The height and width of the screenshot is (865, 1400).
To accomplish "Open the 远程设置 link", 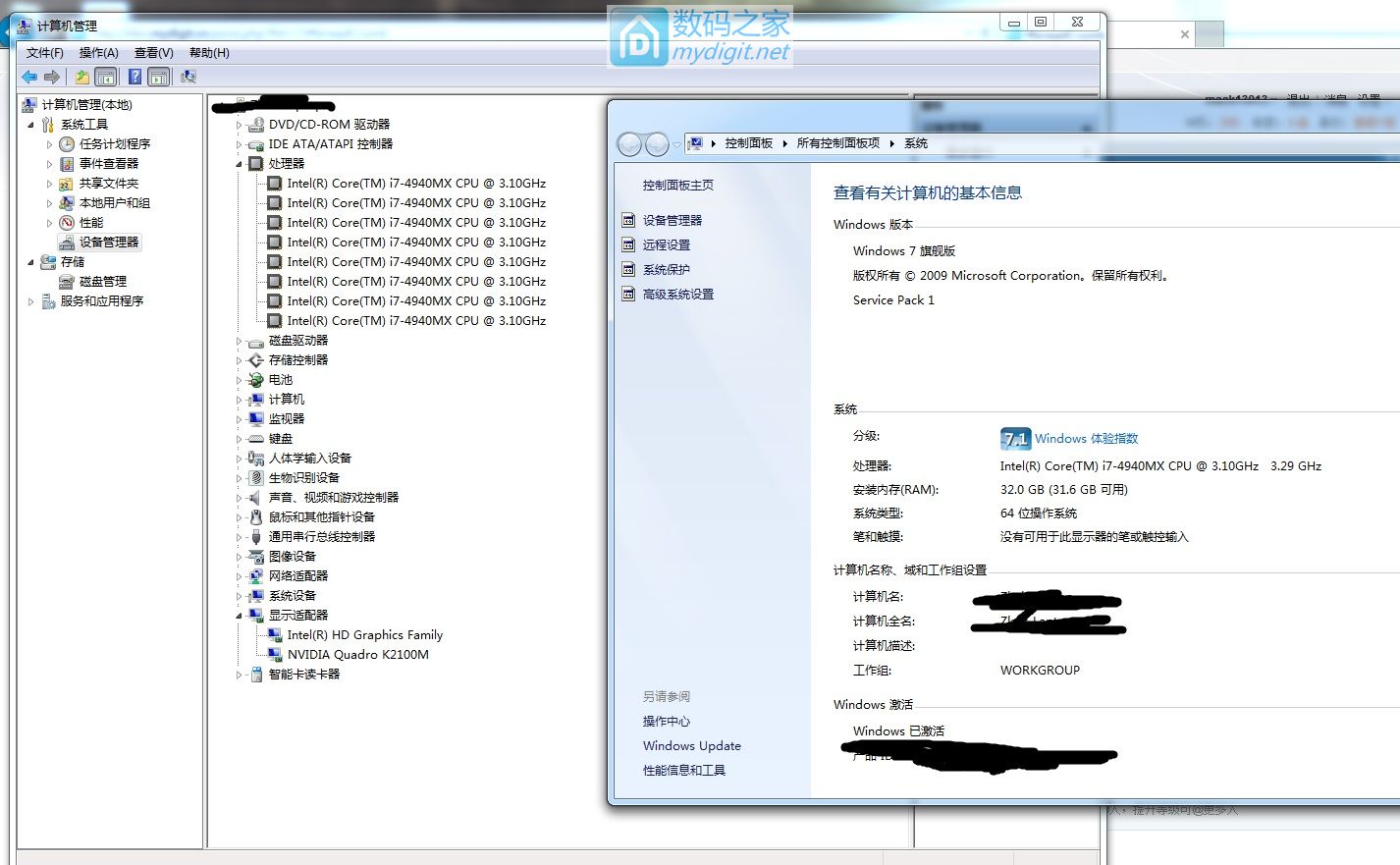I will tap(667, 244).
